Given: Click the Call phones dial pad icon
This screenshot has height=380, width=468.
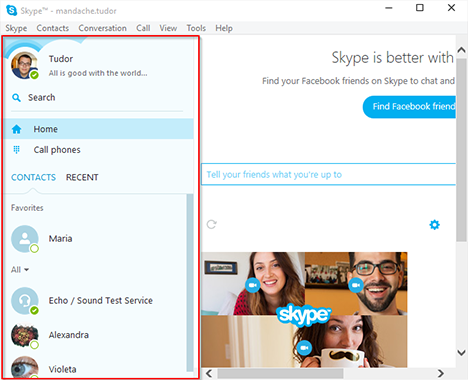Looking at the screenshot, I should click(x=16, y=150).
